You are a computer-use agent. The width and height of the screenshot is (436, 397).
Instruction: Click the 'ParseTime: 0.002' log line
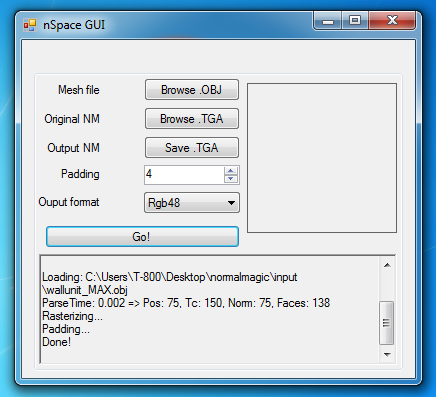click(186, 303)
